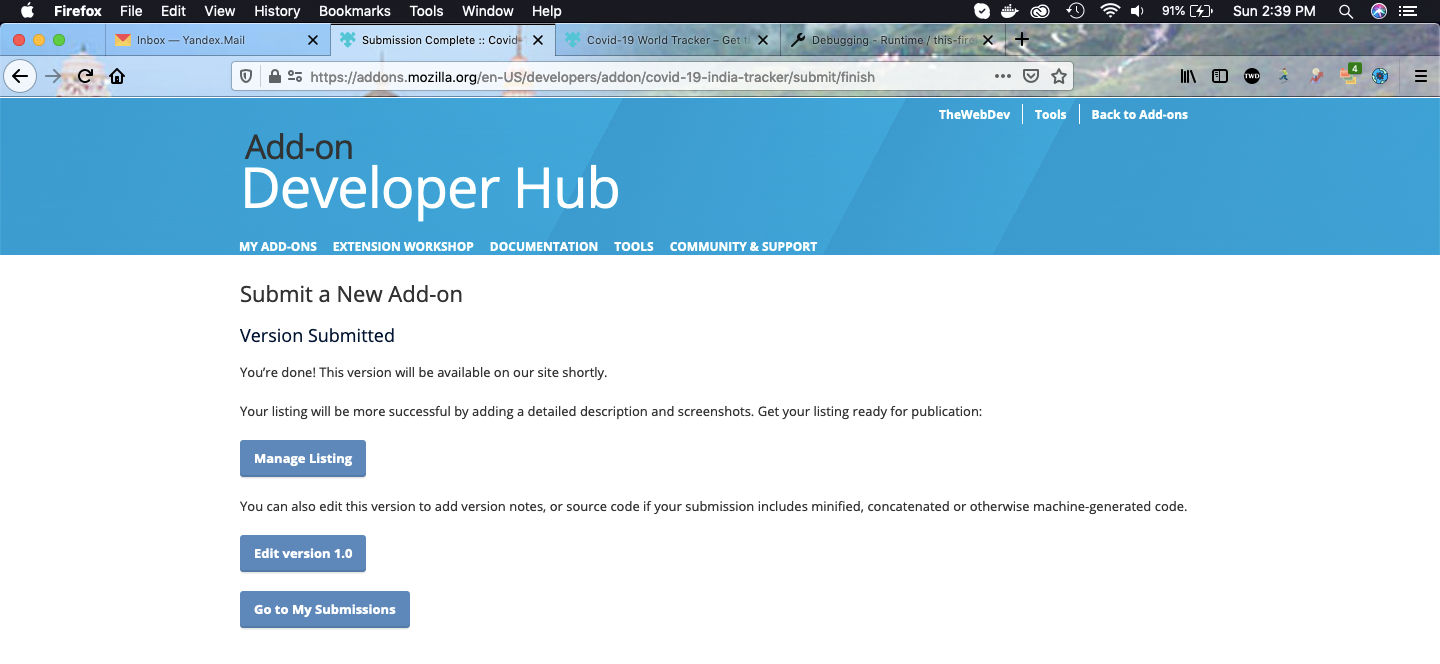Click the greyed forward navigation arrow

pyautogui.click(x=53, y=76)
